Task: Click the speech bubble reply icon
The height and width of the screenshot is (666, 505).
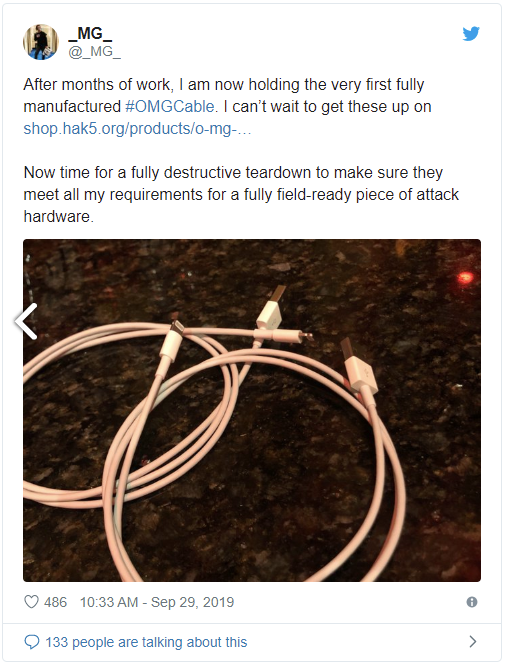Action: coord(32,642)
